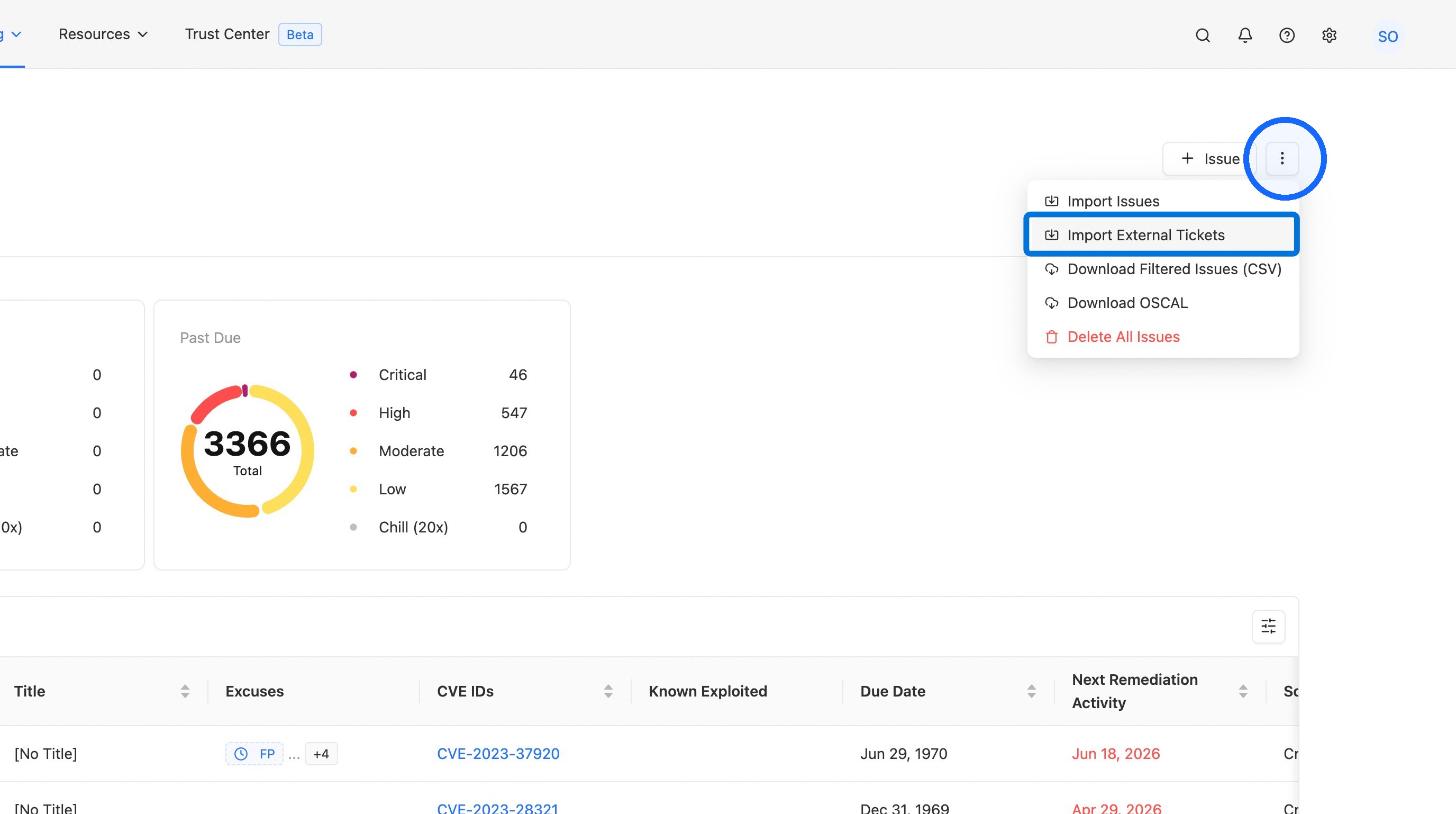Click the Known Exploited column header

[708, 691]
